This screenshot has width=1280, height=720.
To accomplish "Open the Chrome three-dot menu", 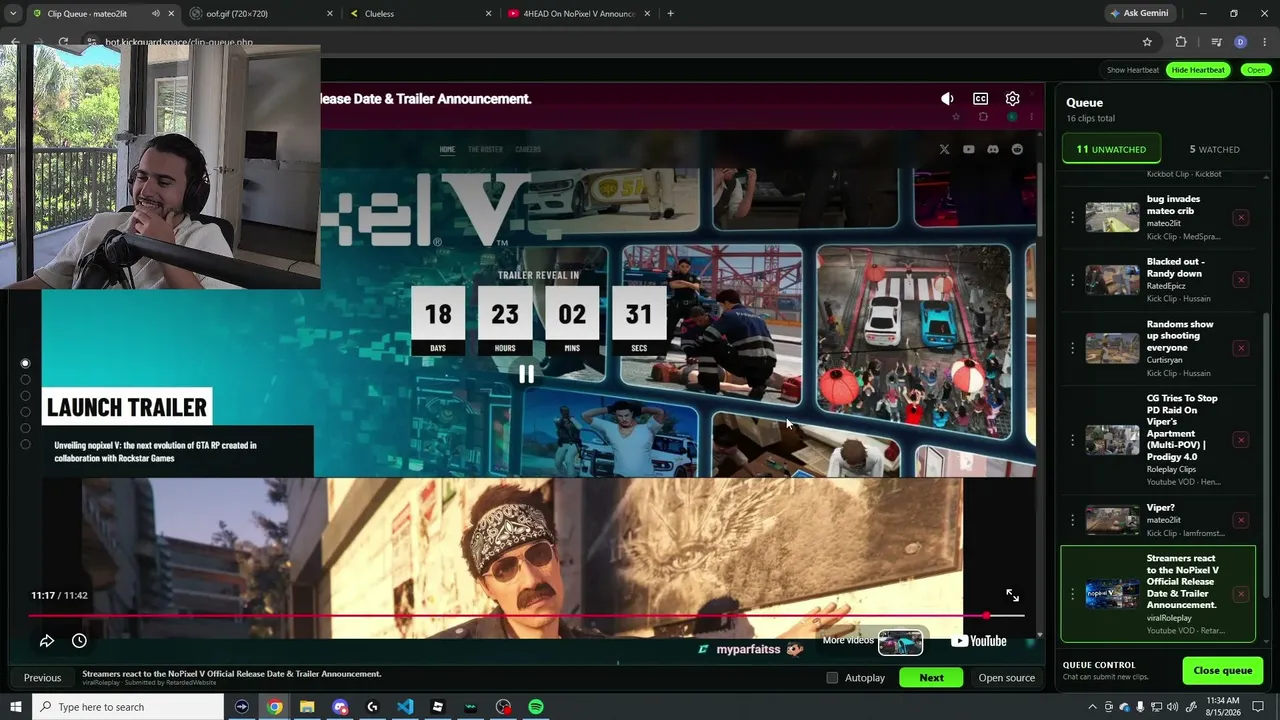I will (x=1264, y=42).
